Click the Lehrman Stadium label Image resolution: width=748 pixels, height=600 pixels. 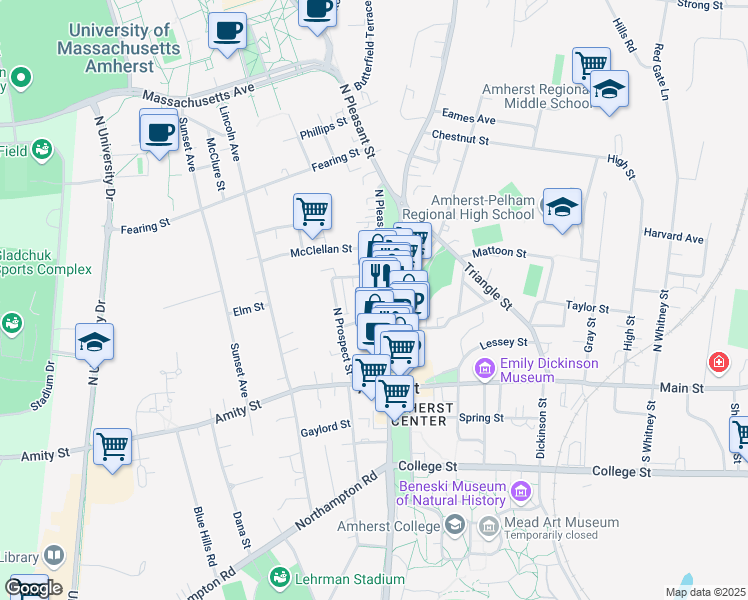pos(350,579)
